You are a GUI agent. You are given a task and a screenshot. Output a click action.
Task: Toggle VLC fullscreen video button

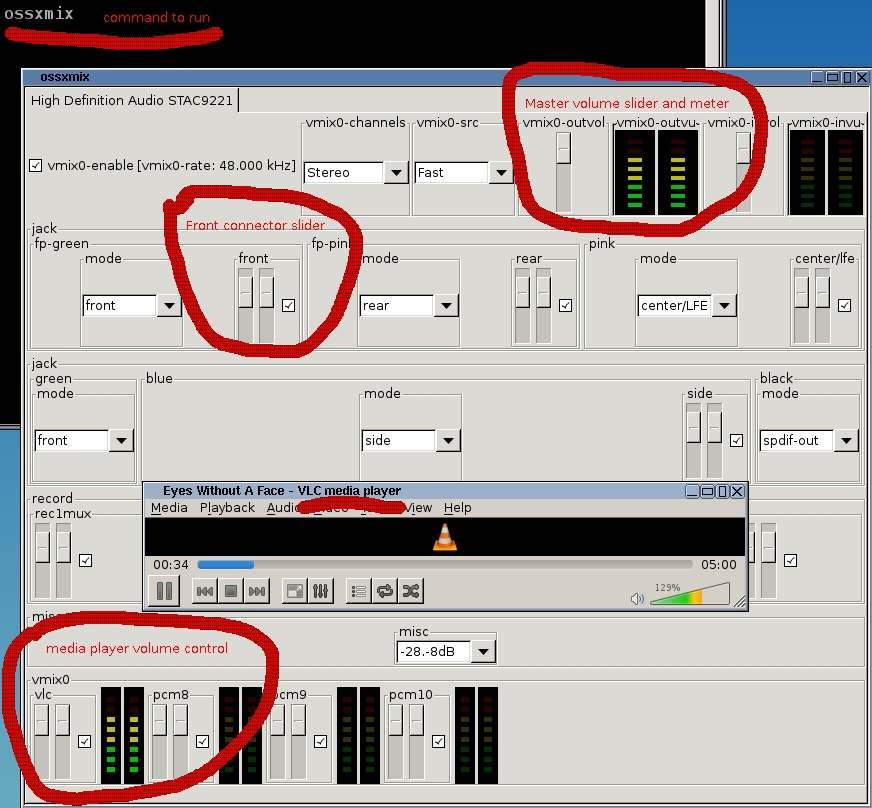(x=295, y=591)
